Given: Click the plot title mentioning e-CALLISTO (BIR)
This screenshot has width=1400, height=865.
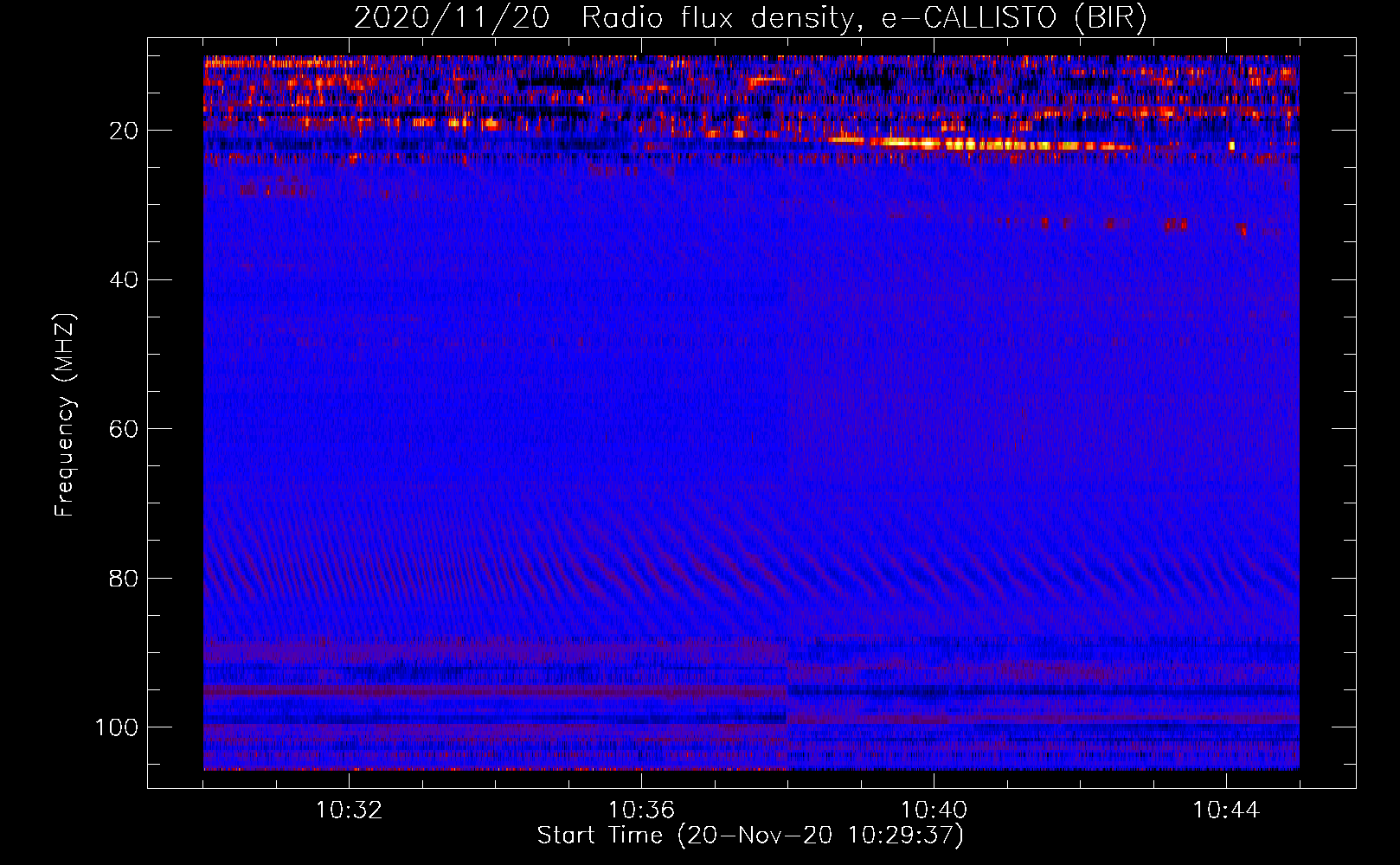Looking at the screenshot, I should point(750,18).
